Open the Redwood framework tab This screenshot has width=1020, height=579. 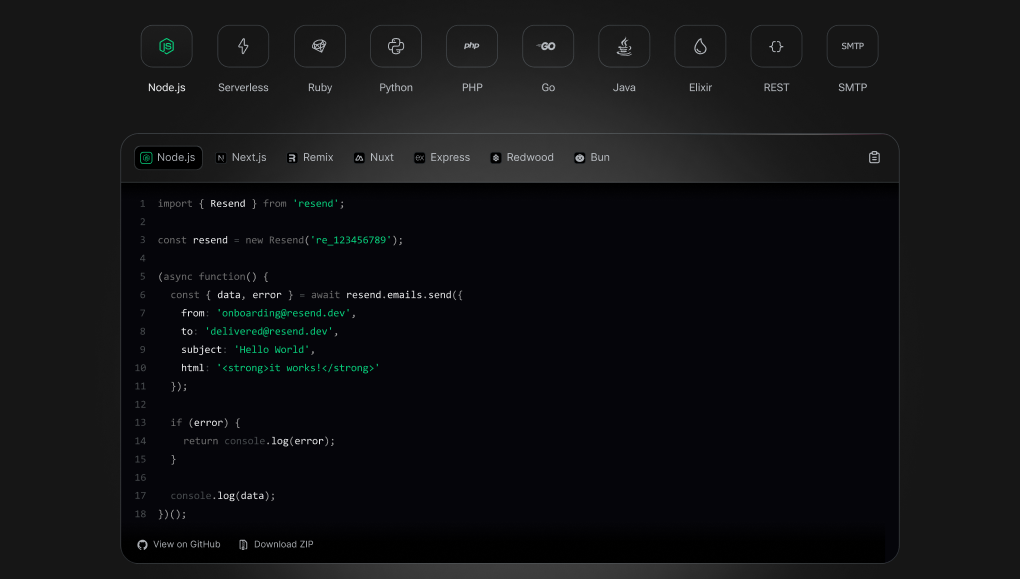coord(522,158)
